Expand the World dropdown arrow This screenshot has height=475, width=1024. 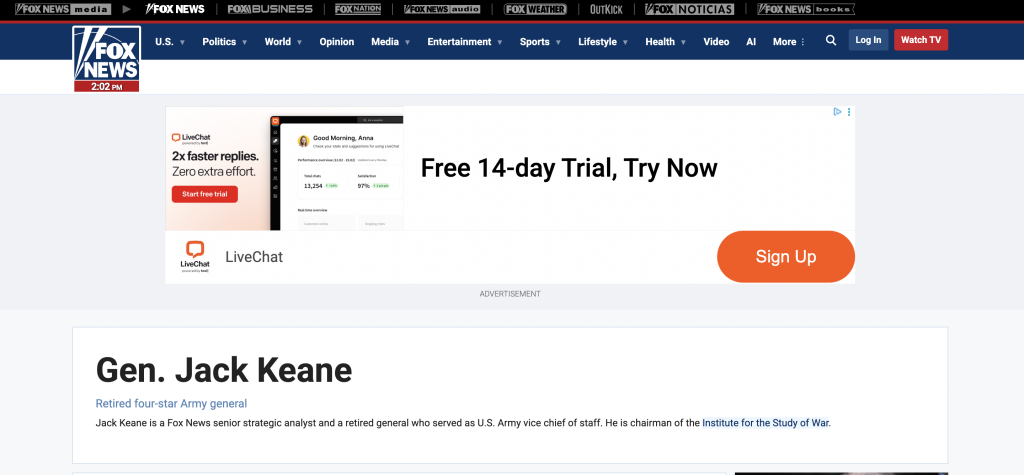tap(299, 42)
